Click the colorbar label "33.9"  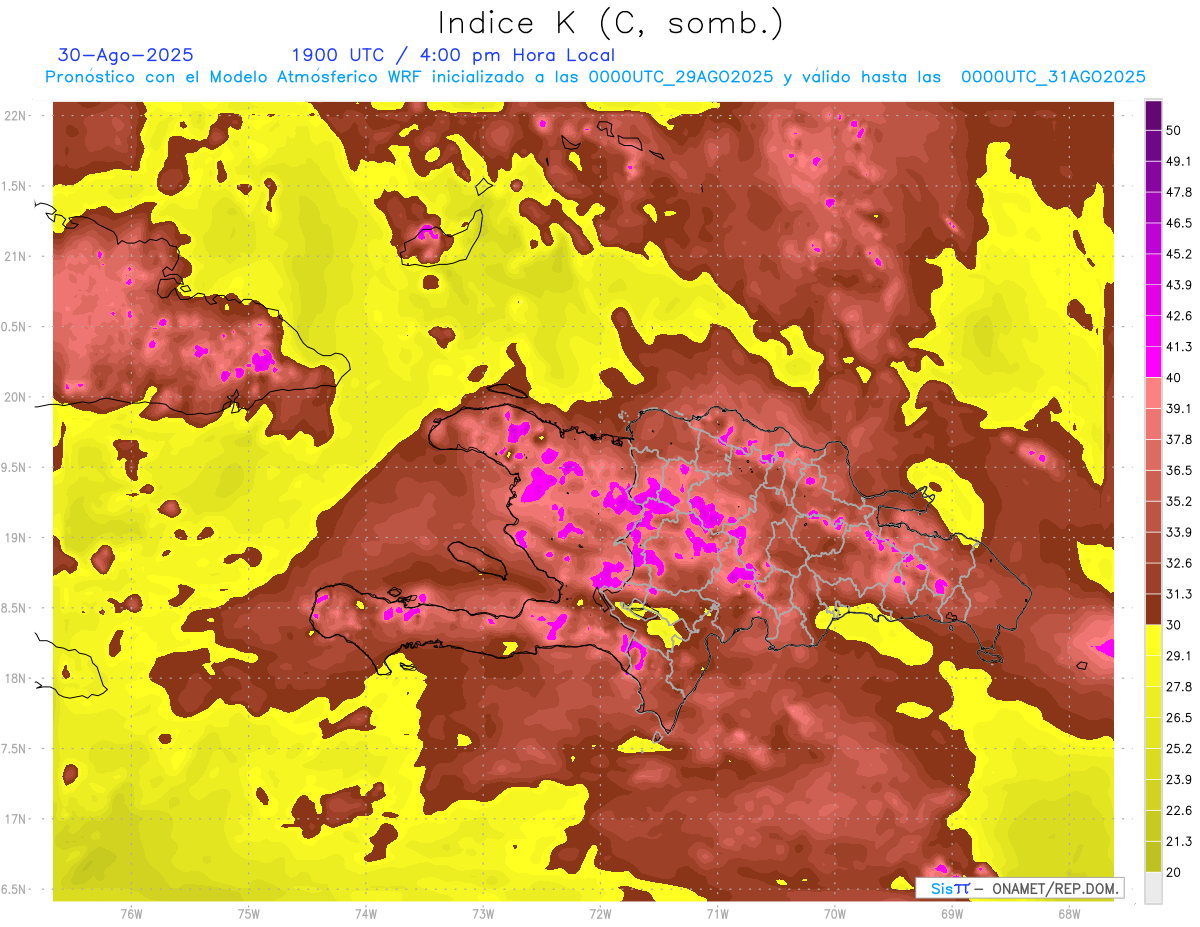(1179, 532)
